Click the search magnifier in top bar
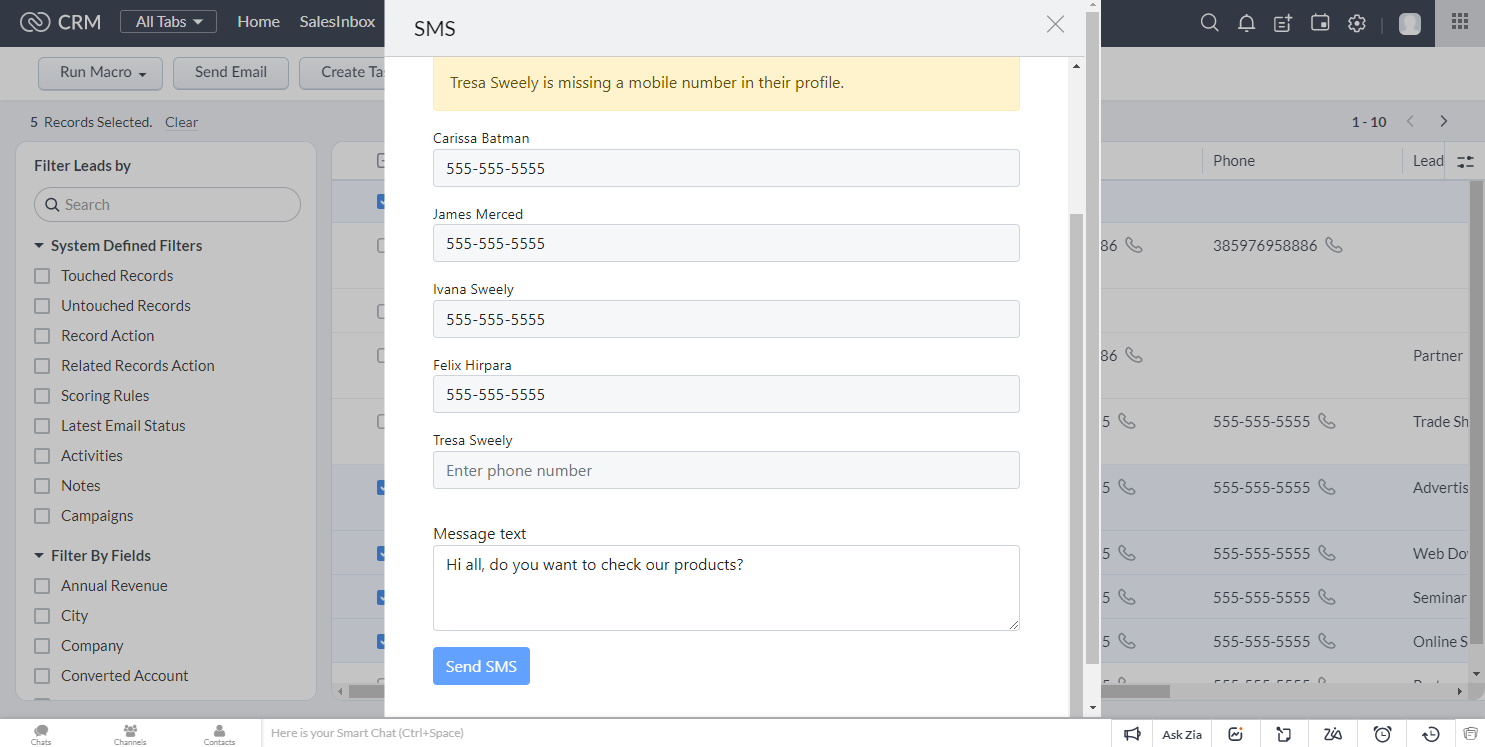Image resolution: width=1485 pixels, height=747 pixels. (1209, 23)
